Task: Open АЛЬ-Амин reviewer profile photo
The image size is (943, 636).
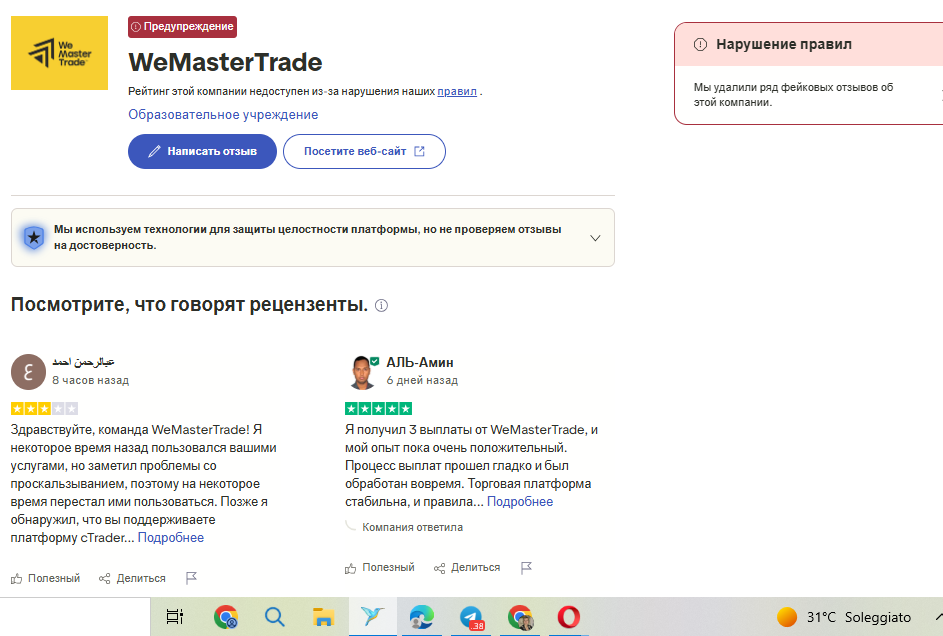Action: pyautogui.click(x=362, y=372)
